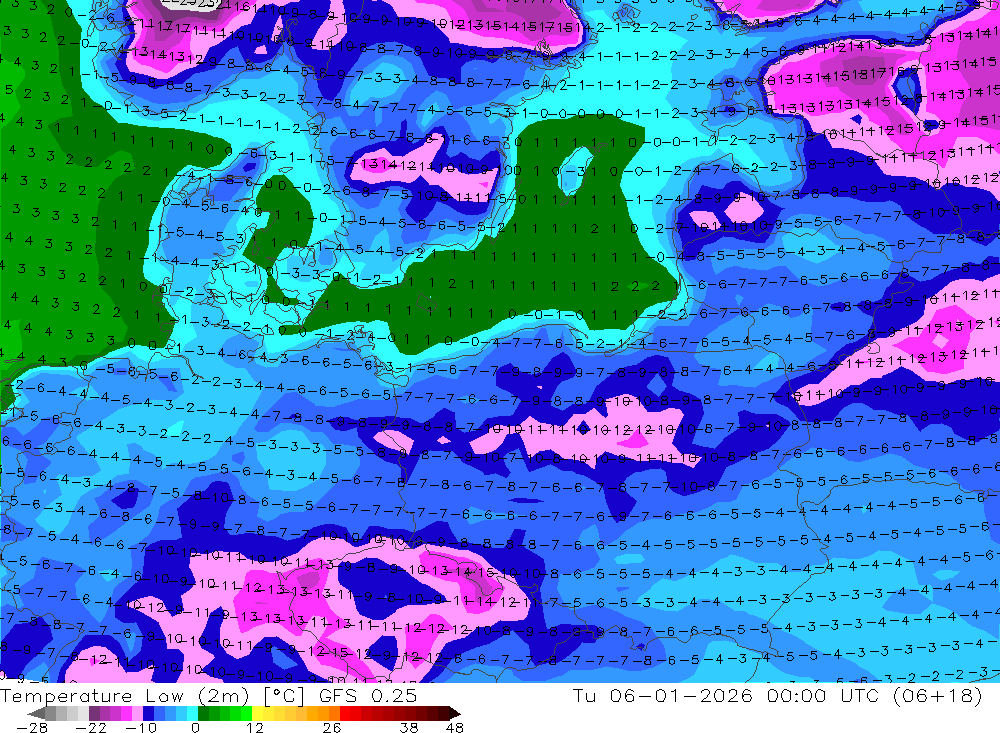Screen dimensions: 1000x733
Task: Select the bright red swatch in legend bar
Action: [x=345, y=713]
